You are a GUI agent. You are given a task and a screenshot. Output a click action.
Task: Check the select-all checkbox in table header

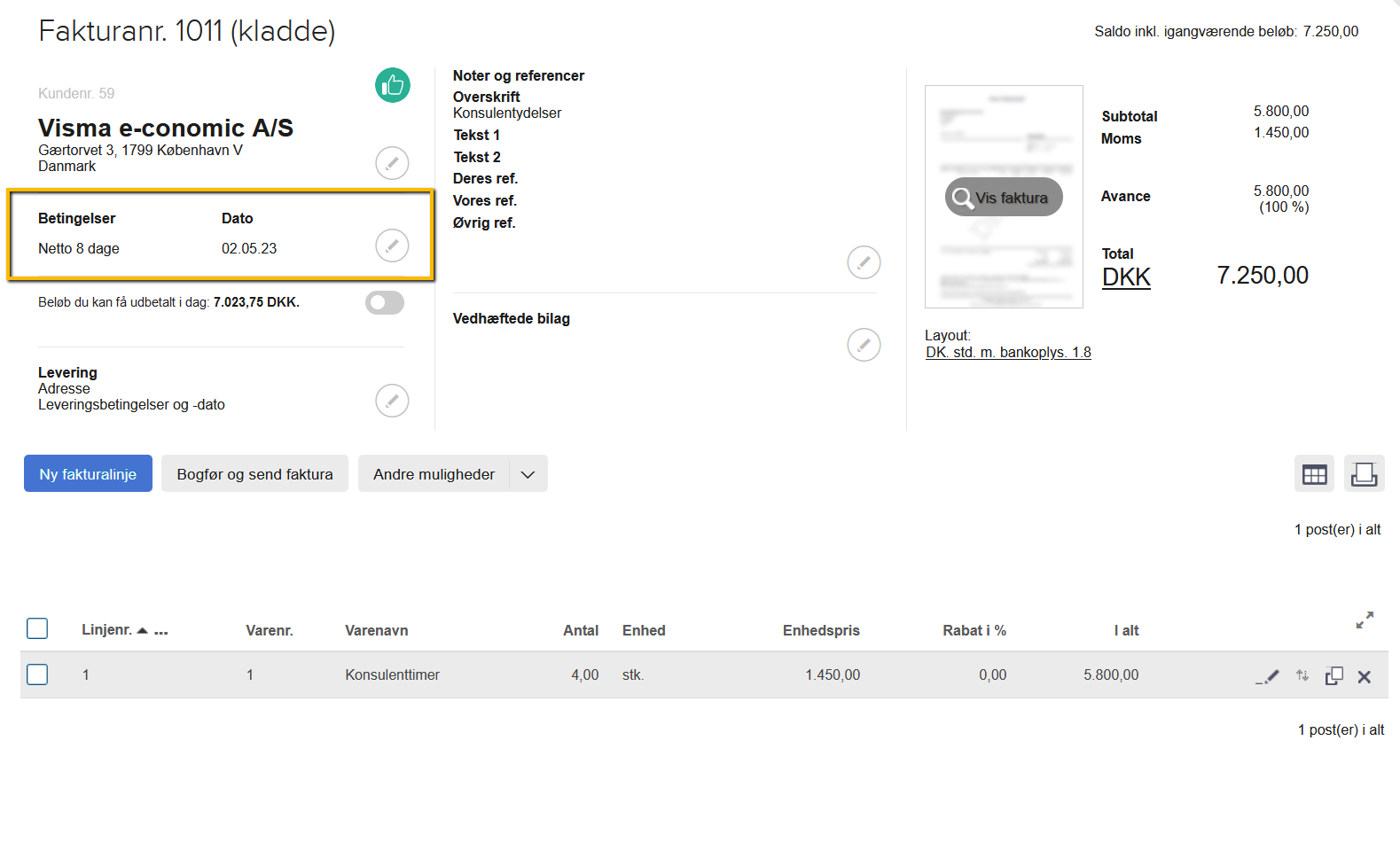tap(37, 628)
